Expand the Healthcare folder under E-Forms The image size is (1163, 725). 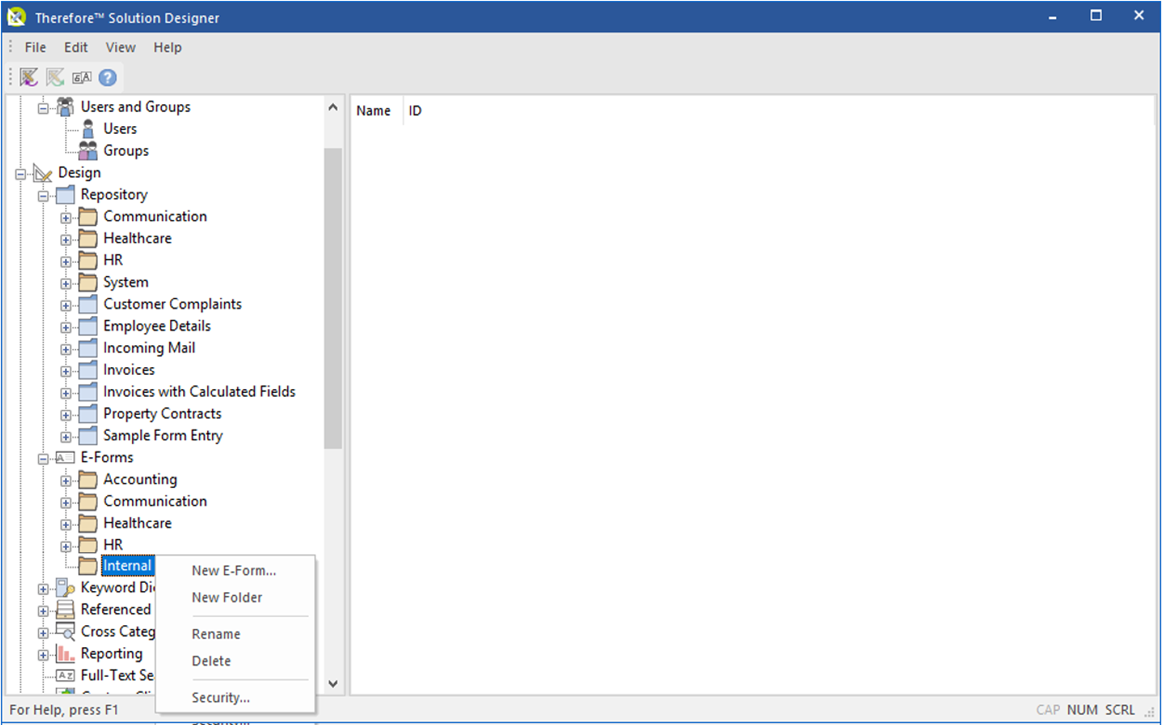pos(64,523)
